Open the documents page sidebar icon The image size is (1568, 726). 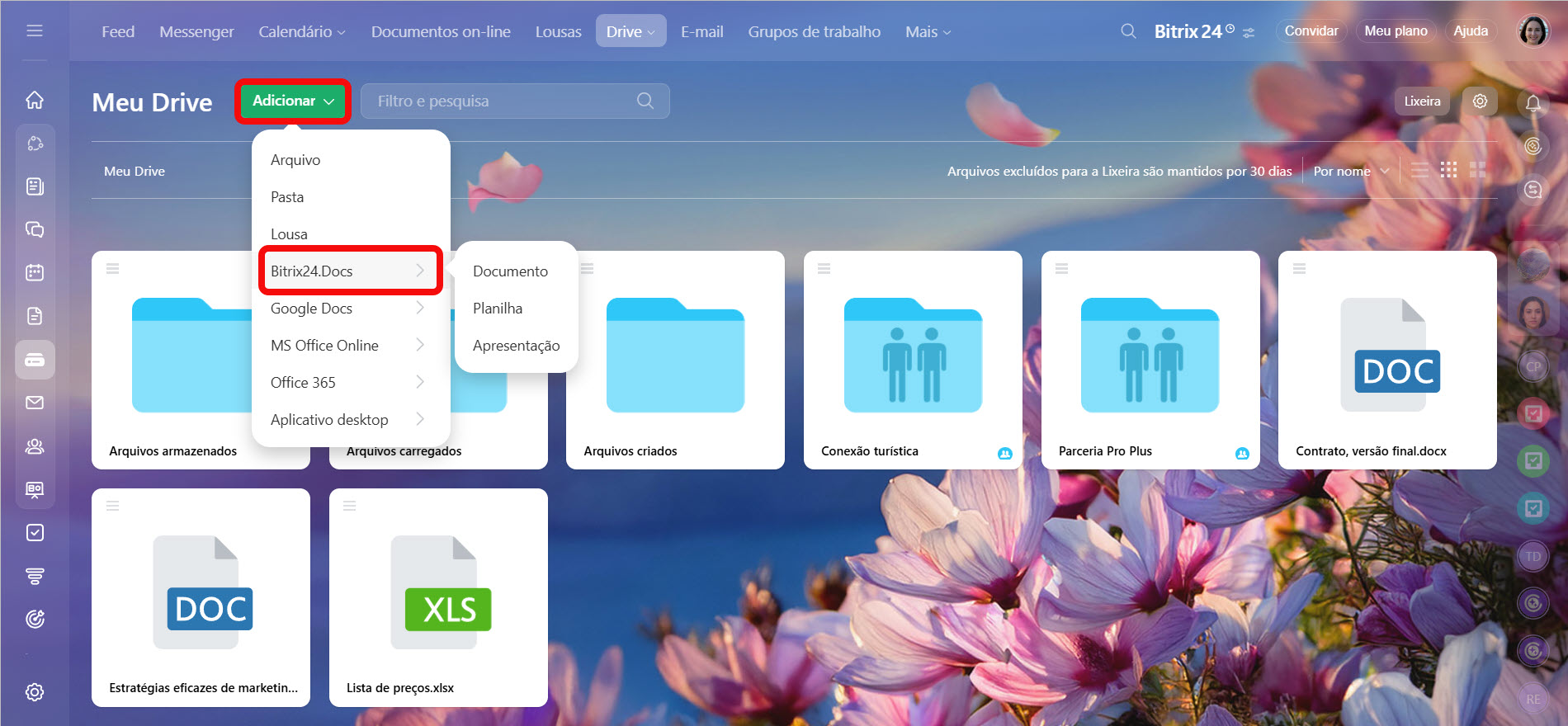coord(35,316)
